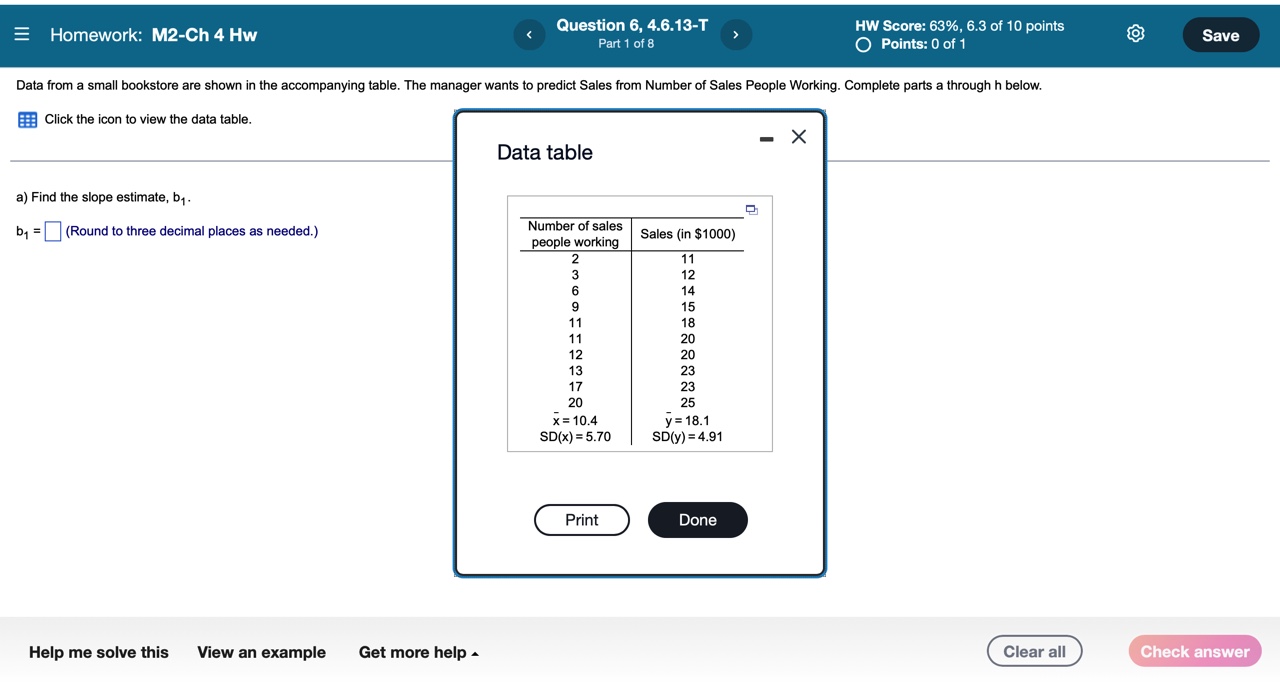Click the y mean value 18.1
Image resolution: width=1280 pixels, height=690 pixels.
687,420
